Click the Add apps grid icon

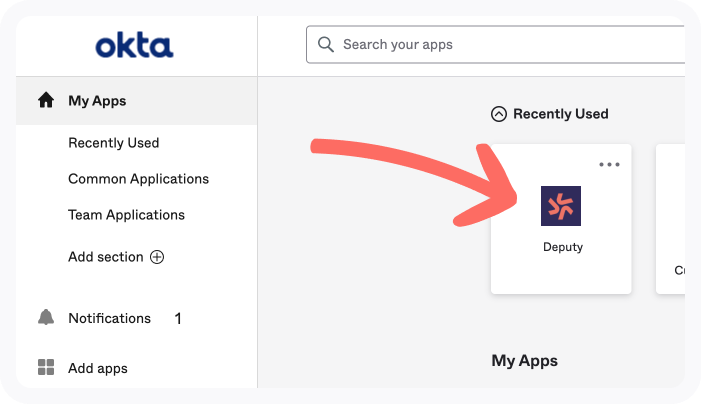[x=46, y=367]
